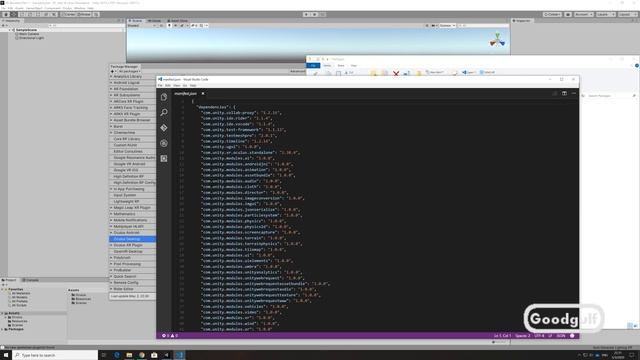
Task: Switch to Scene tab in Unity
Action: pos(136,20)
